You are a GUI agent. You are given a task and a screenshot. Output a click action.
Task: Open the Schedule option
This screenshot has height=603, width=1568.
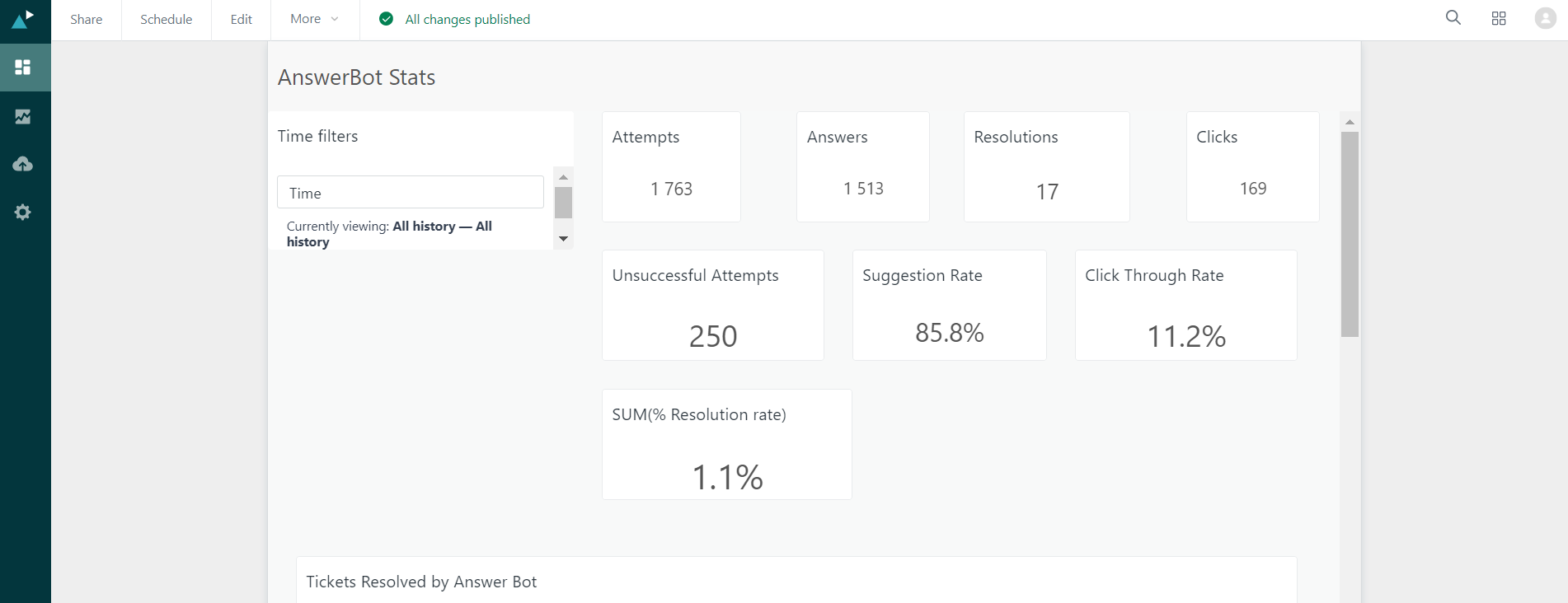[166, 19]
